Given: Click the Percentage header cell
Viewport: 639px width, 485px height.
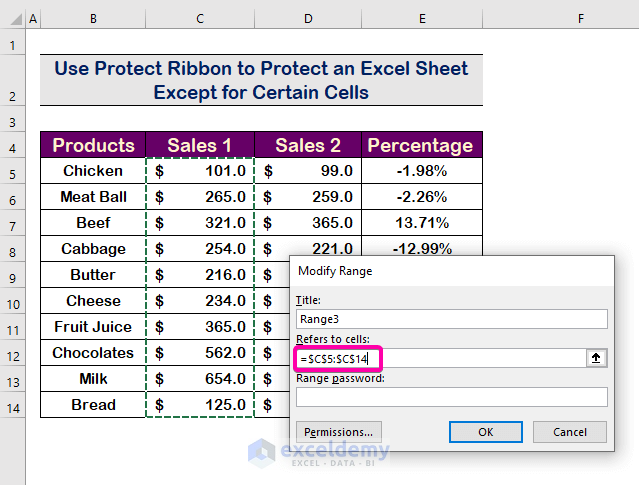Looking at the screenshot, I should click(x=420, y=145).
